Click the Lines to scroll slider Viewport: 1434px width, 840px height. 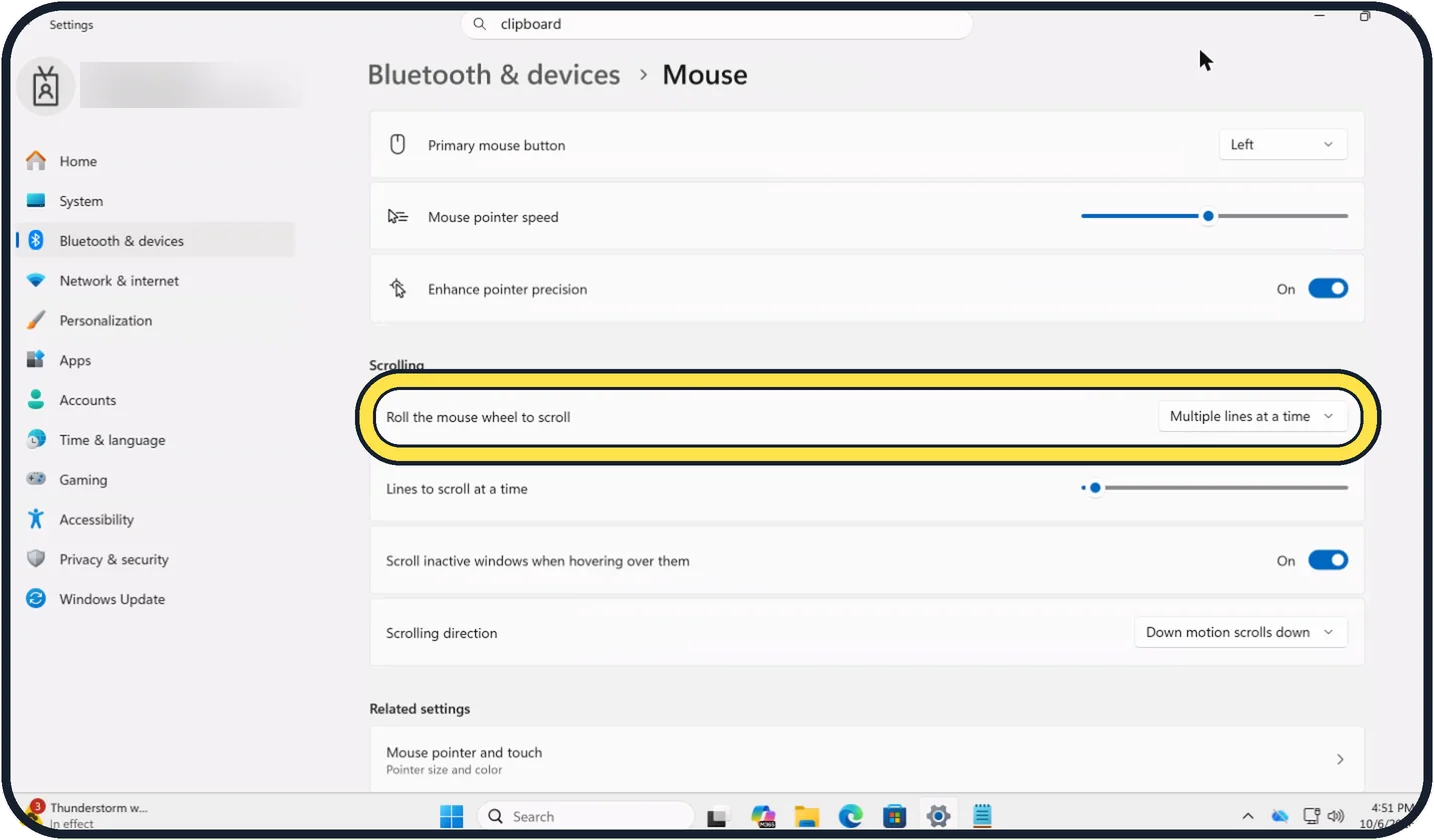point(1214,488)
